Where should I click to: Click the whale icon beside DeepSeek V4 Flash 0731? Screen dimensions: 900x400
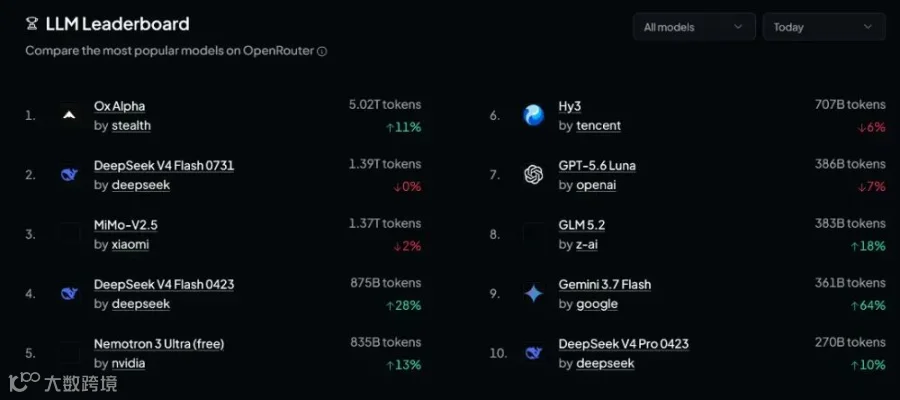[x=69, y=175]
